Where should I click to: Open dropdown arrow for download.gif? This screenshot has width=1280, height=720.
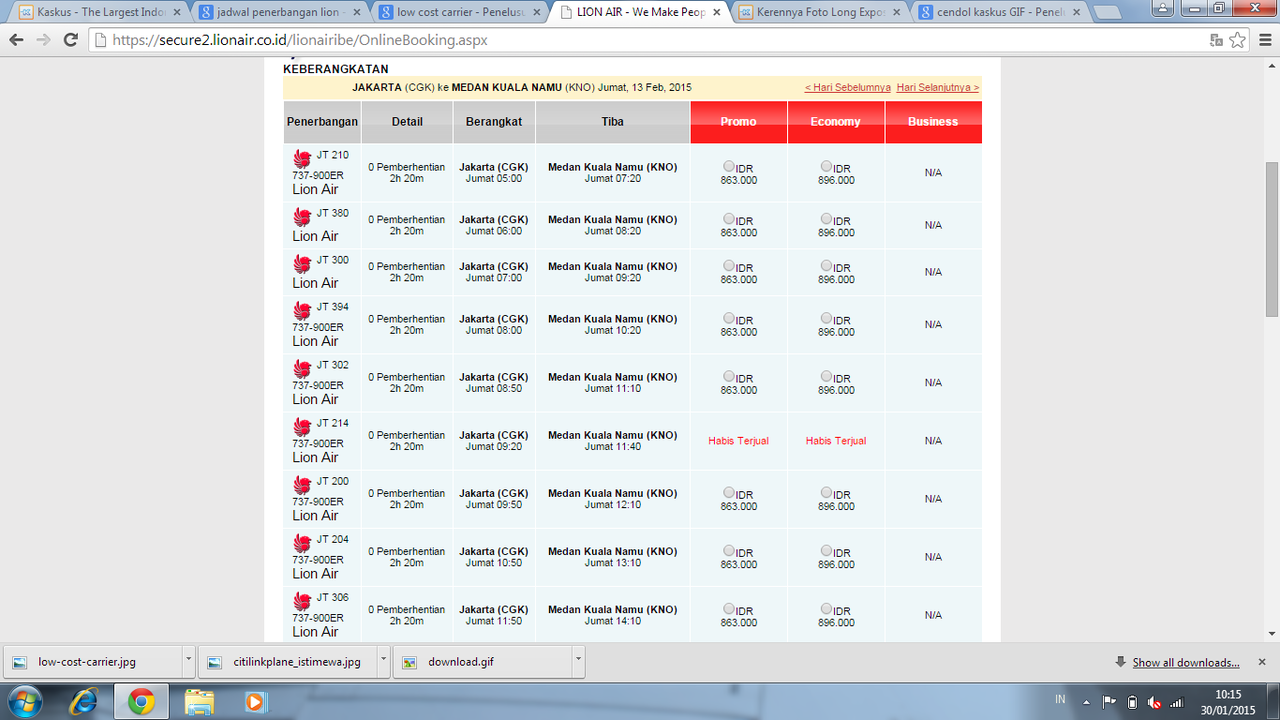click(x=577, y=661)
